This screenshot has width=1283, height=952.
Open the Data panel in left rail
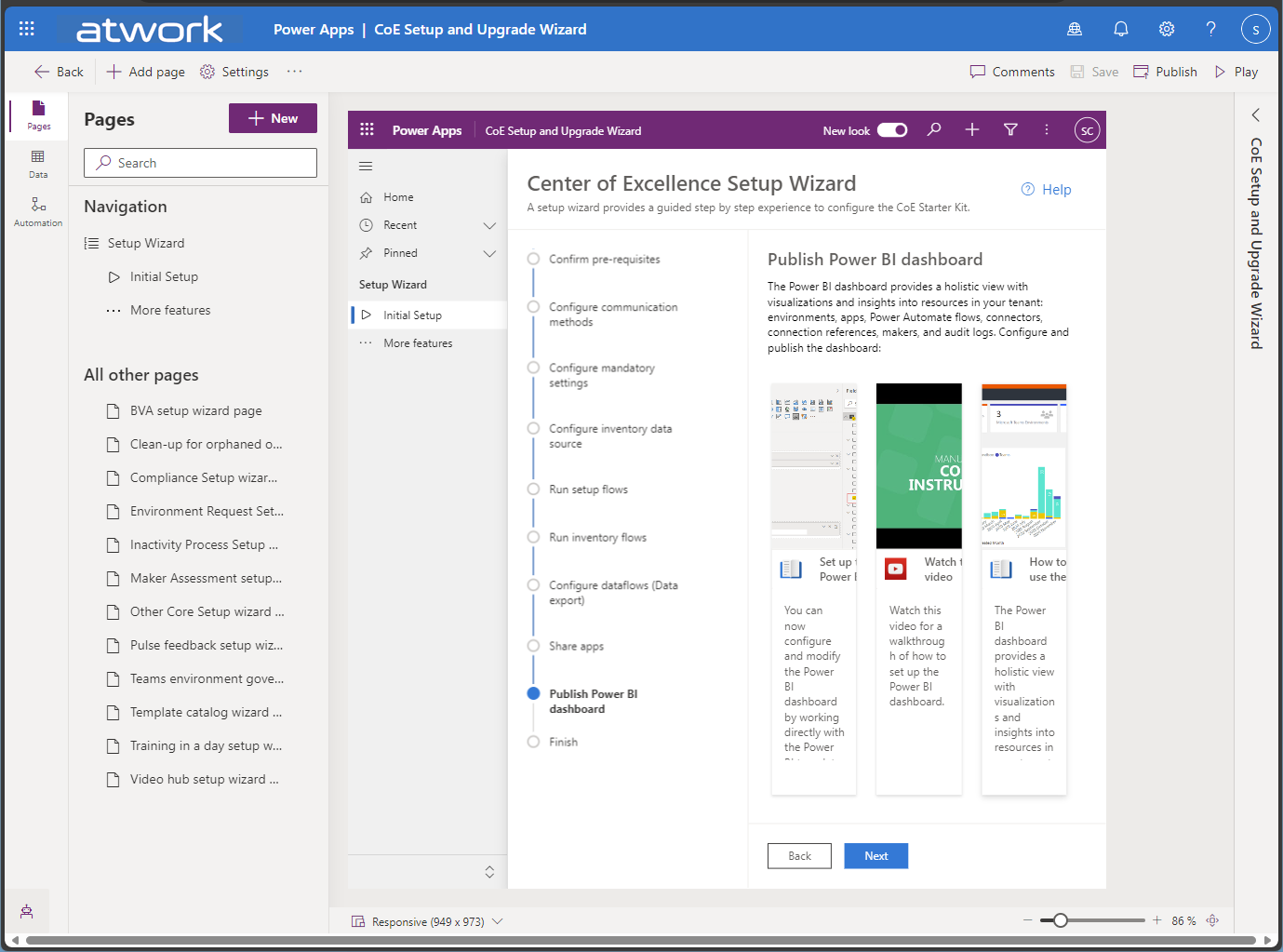coord(38,163)
